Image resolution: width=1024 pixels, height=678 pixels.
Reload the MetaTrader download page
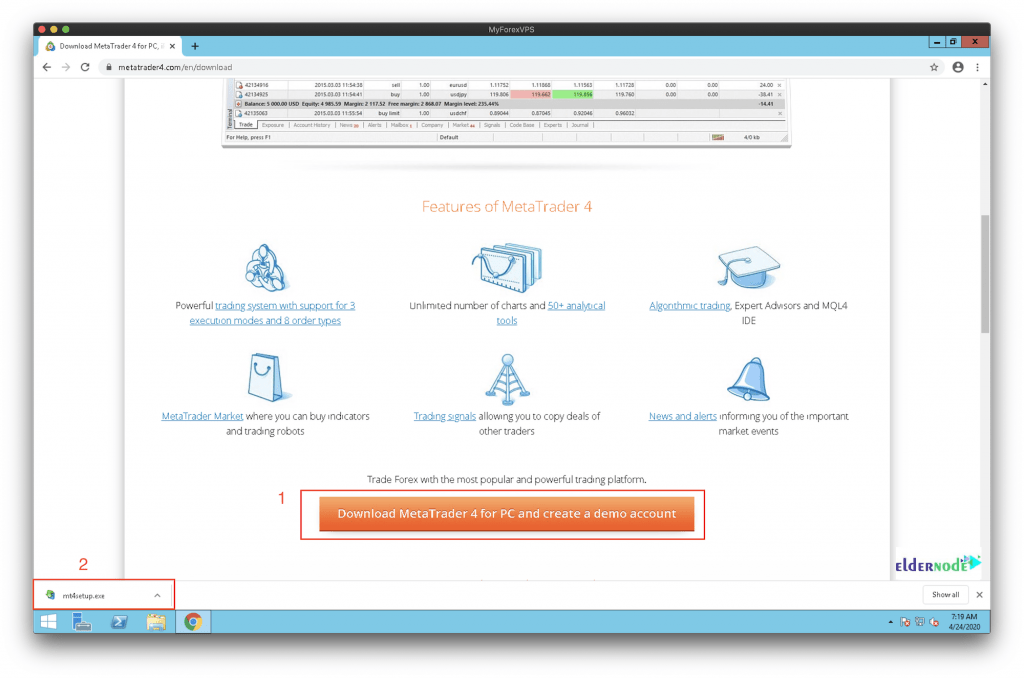point(85,67)
